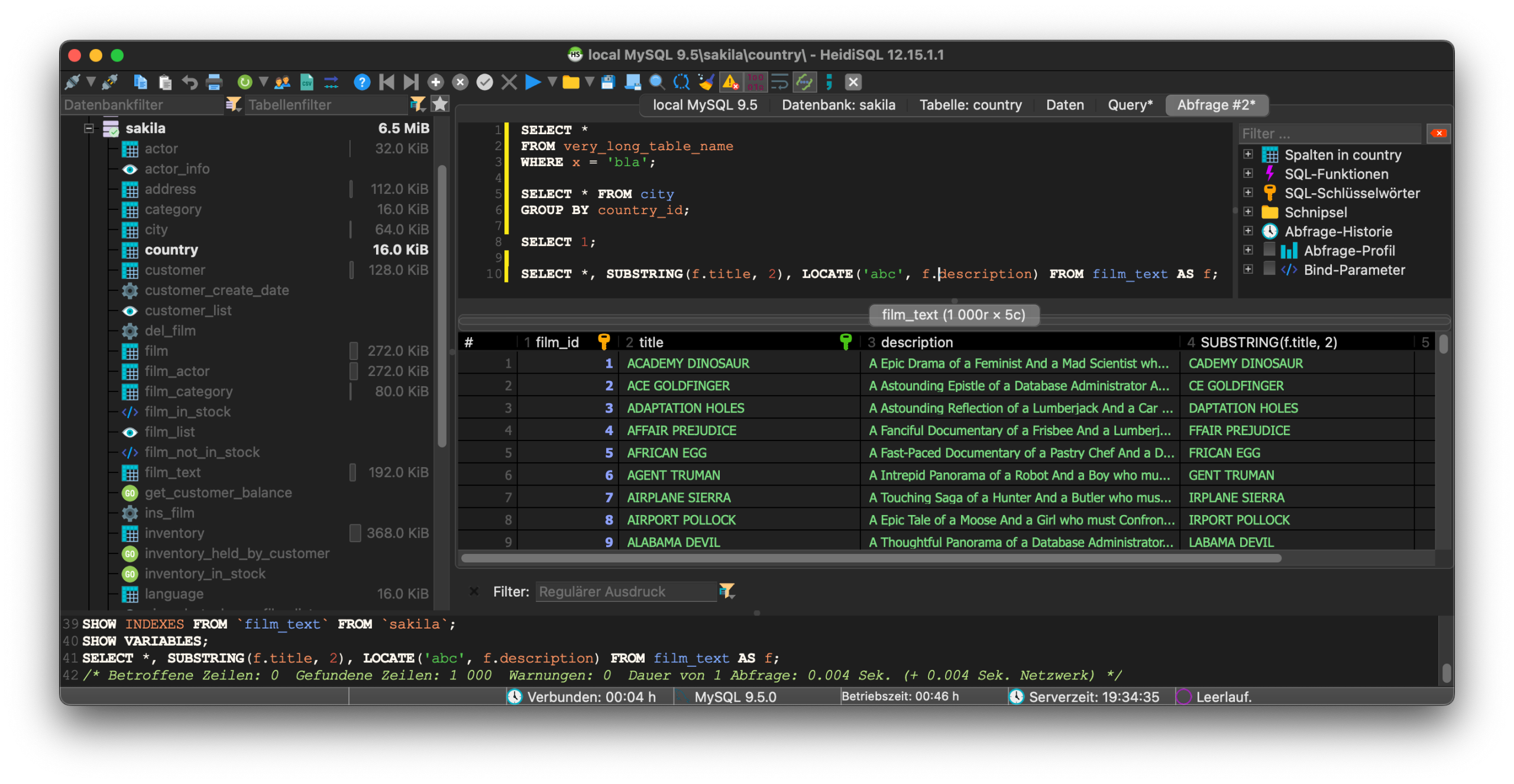Open the user manager icon
Image resolution: width=1514 pixels, height=784 pixels.
[282, 82]
